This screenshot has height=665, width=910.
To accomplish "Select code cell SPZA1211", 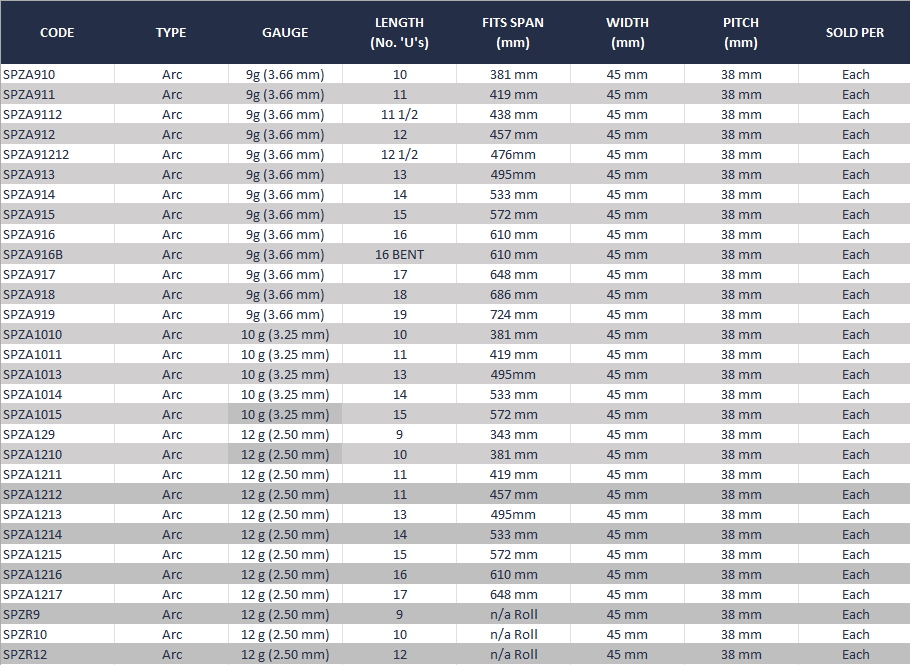I will click(x=57, y=475).
